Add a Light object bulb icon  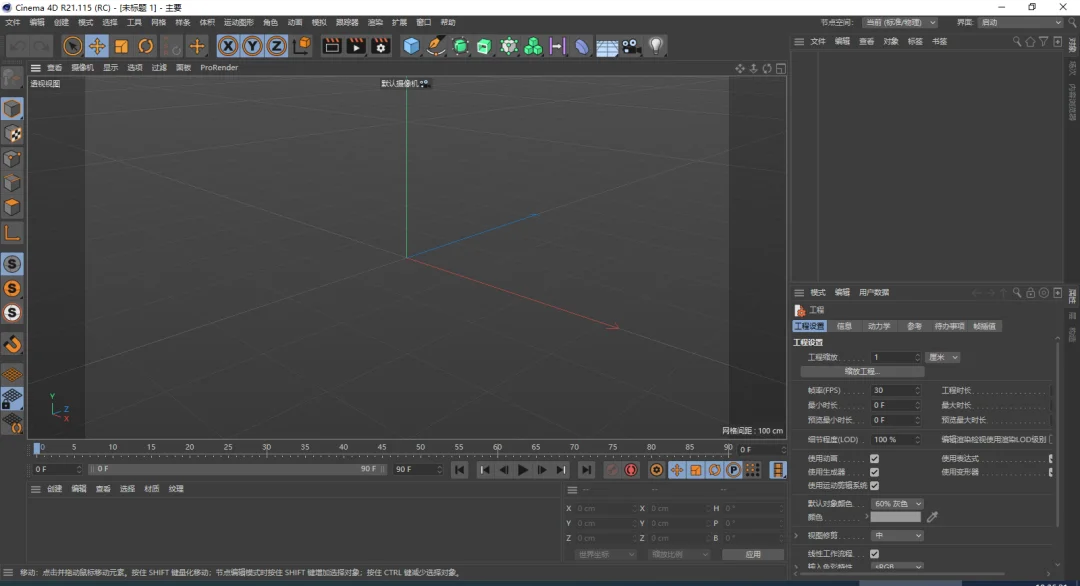pos(656,46)
